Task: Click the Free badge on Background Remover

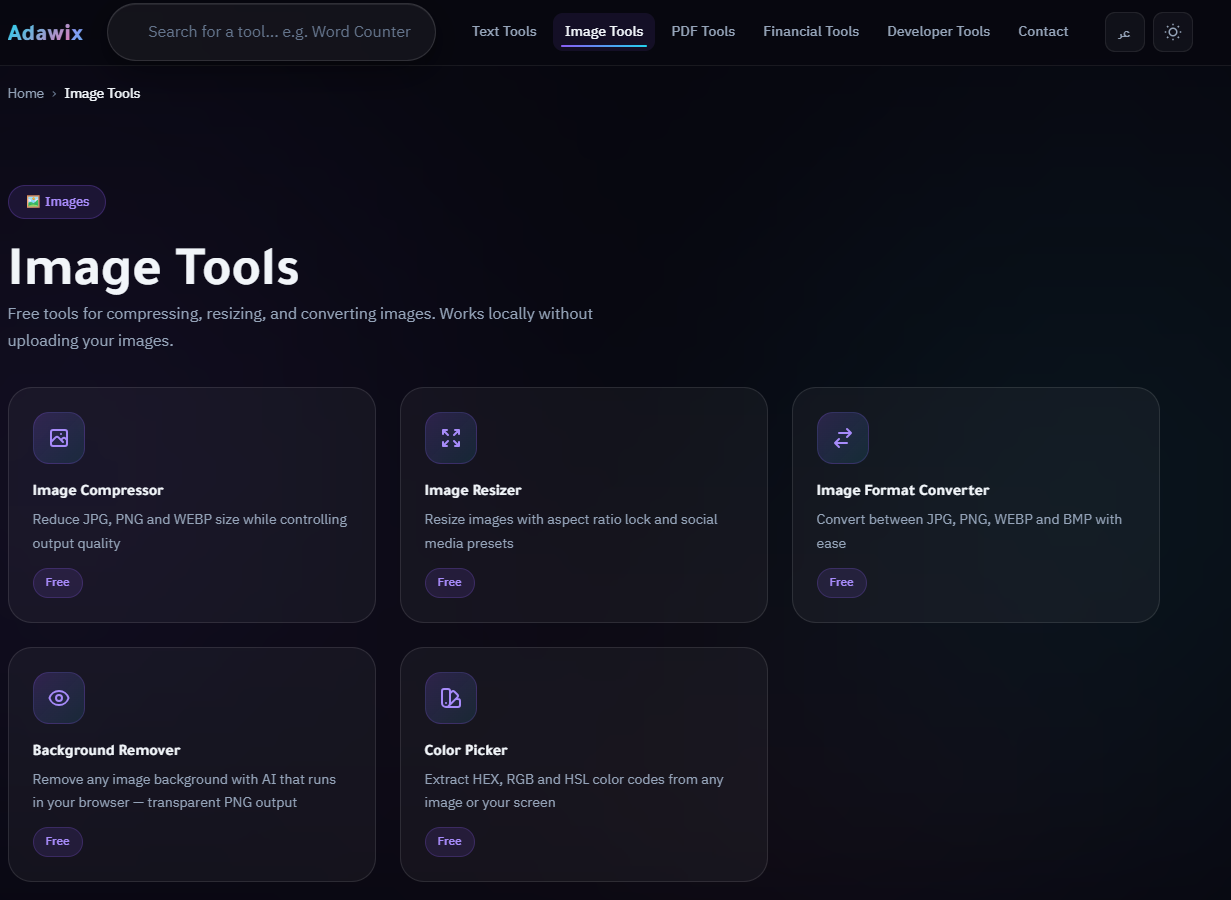Action: [58, 842]
